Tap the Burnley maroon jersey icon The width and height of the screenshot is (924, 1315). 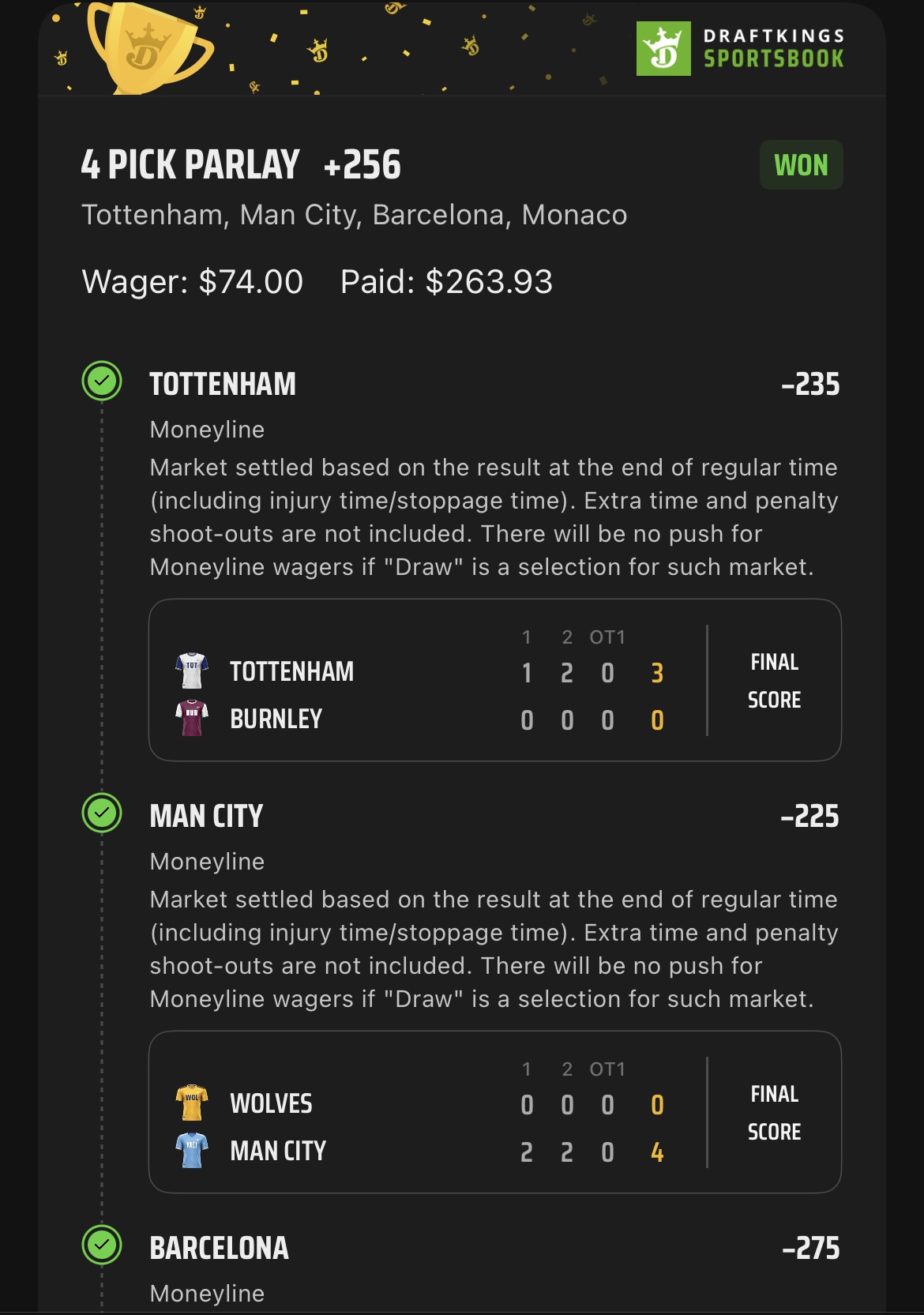[x=192, y=718]
